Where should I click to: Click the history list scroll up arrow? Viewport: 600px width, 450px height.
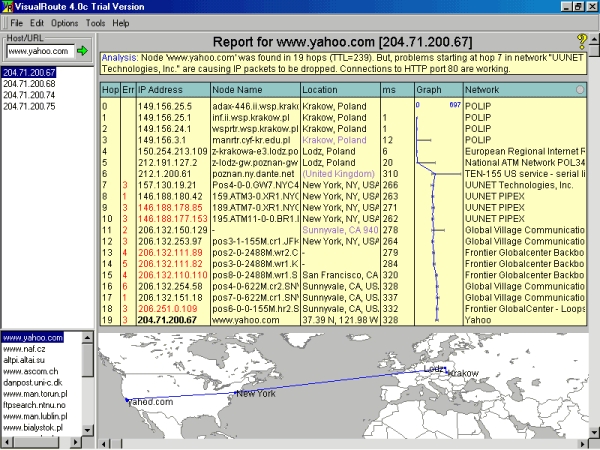click(x=88, y=338)
